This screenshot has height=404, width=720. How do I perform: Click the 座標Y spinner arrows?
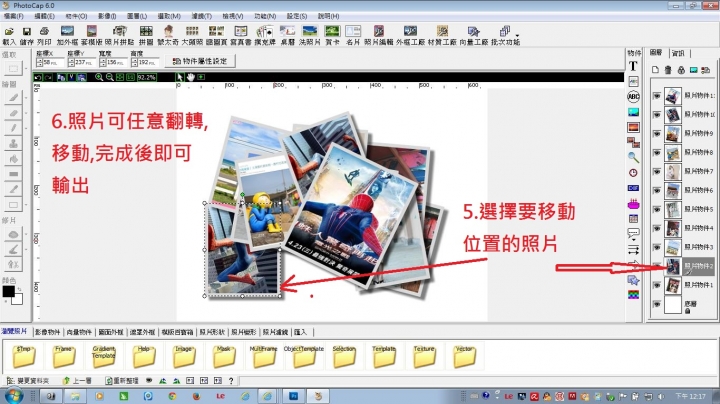coord(71,62)
